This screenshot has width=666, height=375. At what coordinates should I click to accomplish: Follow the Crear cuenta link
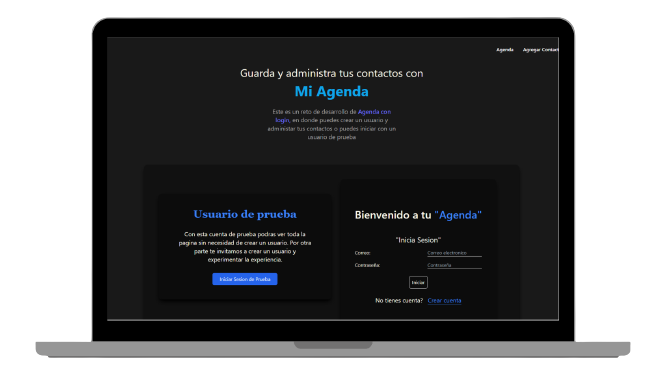pos(444,300)
